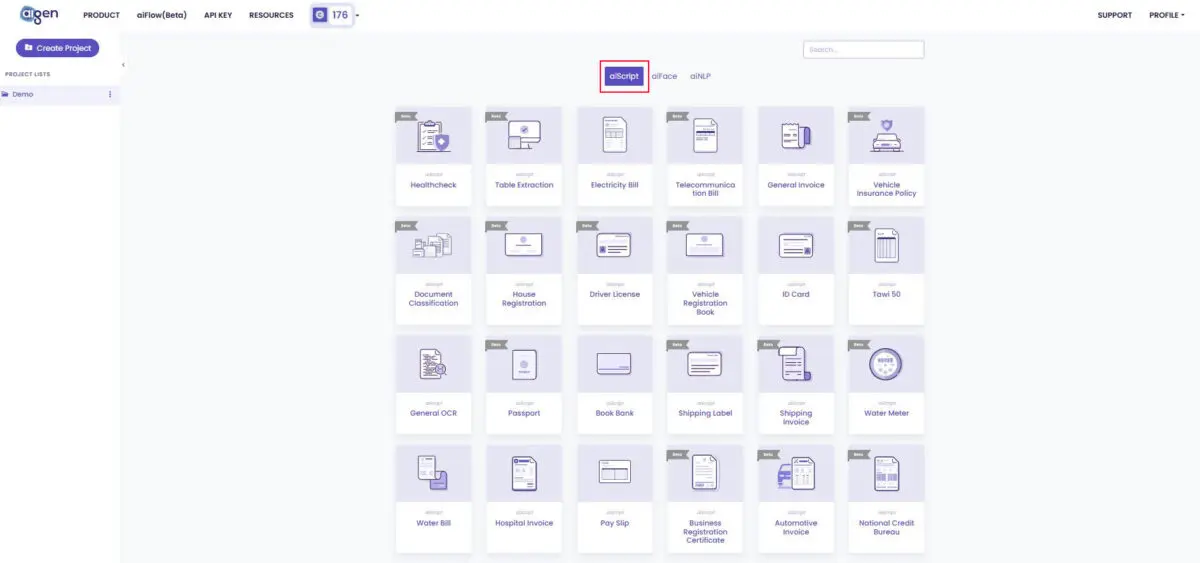Focus the Search input field
This screenshot has height=563, width=1200.
coord(864,49)
